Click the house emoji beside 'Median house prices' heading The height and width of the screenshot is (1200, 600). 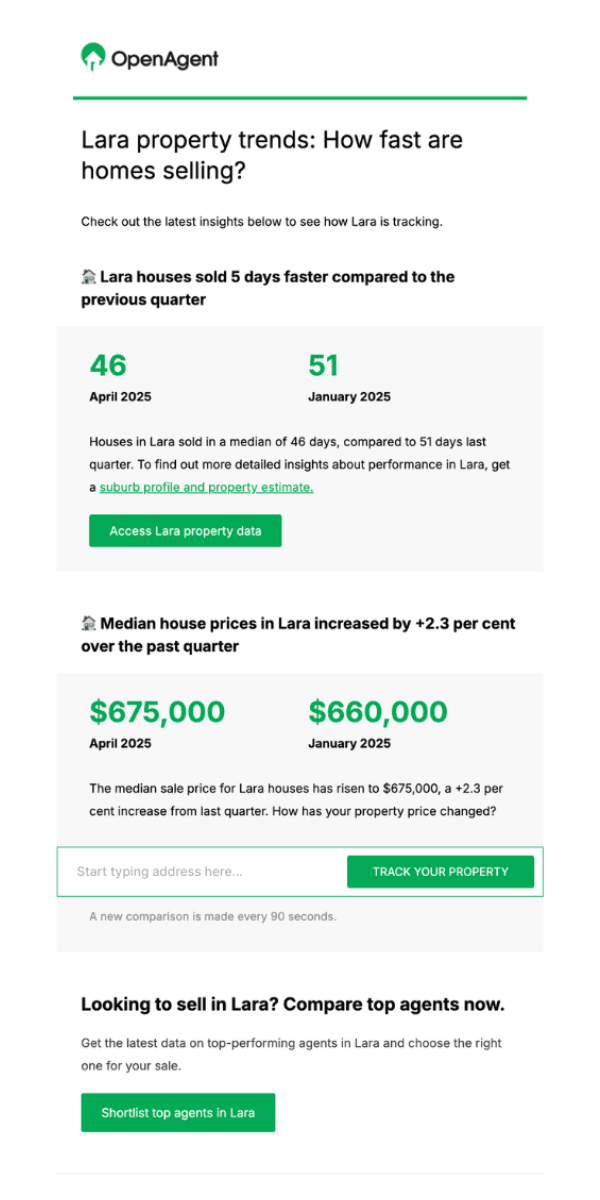point(89,623)
